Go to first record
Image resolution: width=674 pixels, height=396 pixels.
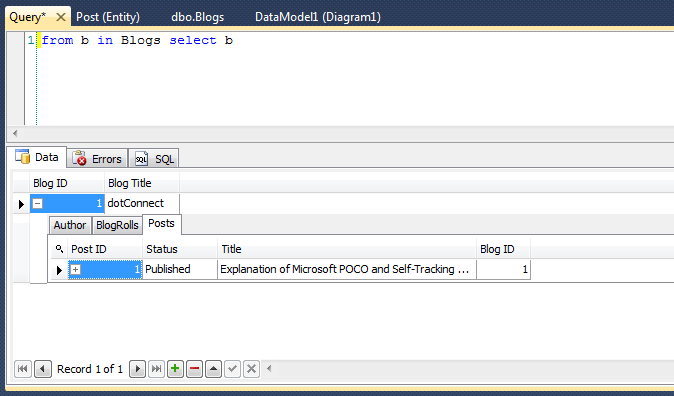23,369
